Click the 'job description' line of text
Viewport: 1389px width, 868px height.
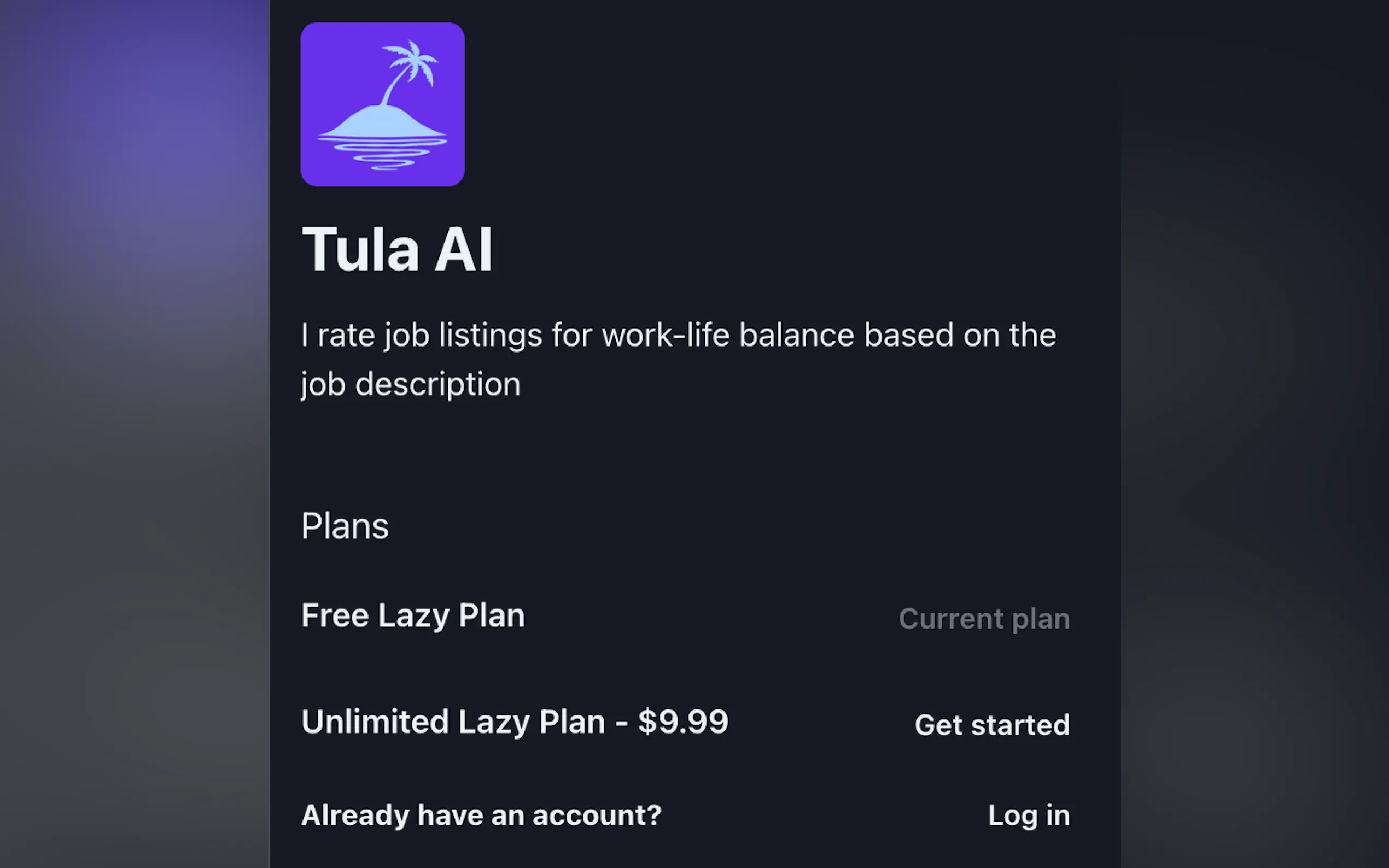tap(411, 385)
